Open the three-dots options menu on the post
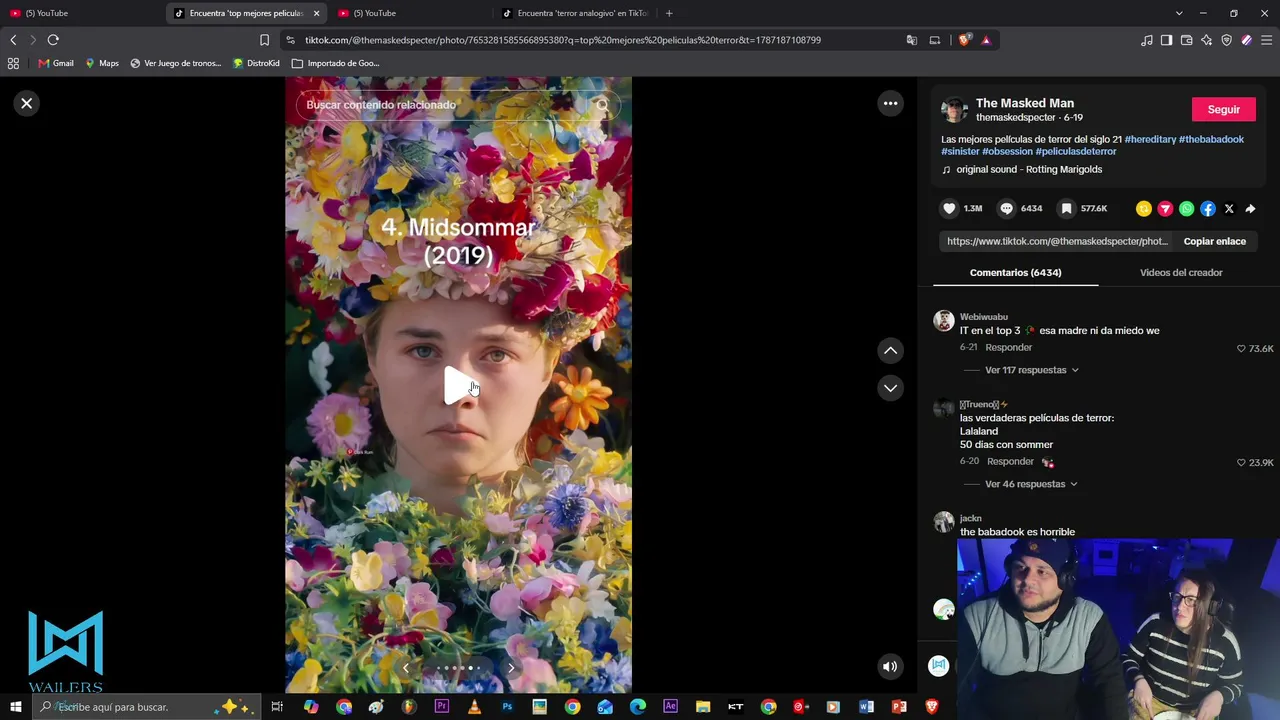The width and height of the screenshot is (1280, 720). click(890, 103)
